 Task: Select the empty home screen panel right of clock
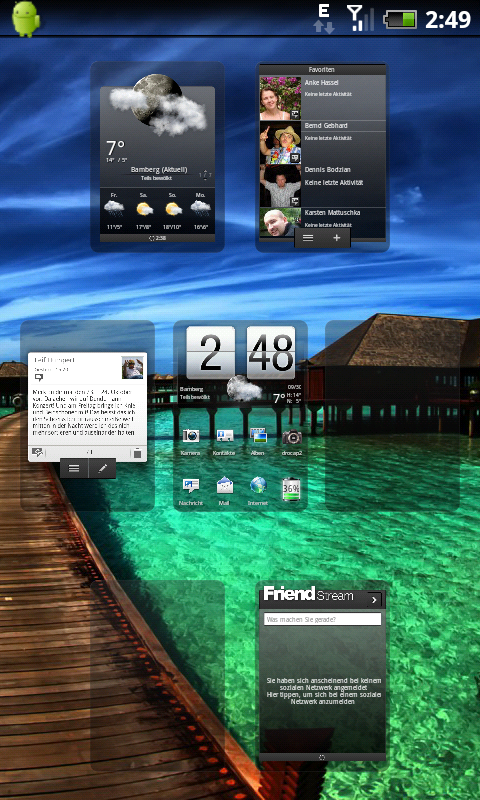(392, 415)
